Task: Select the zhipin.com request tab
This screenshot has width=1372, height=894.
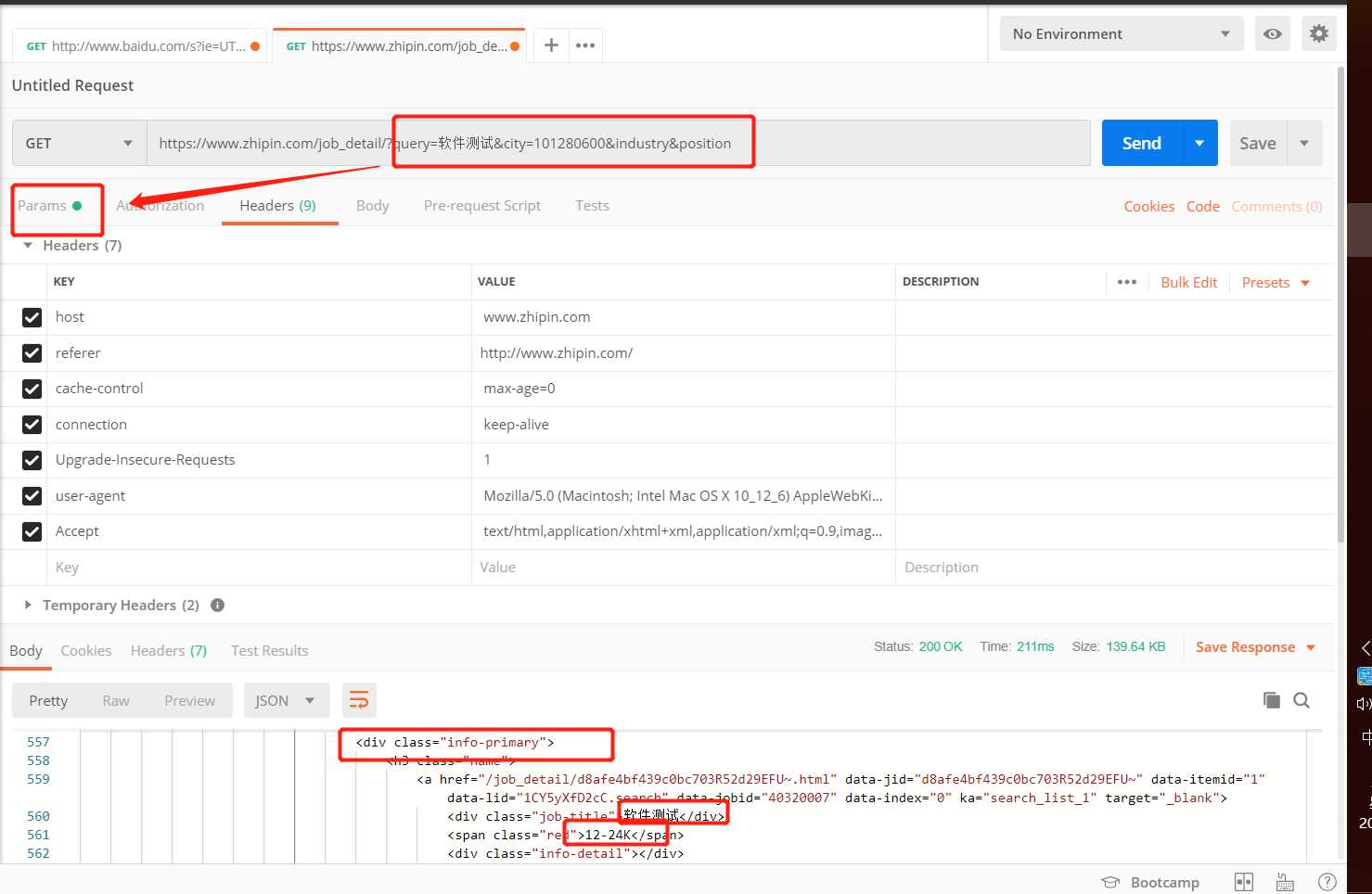Action: click(x=397, y=45)
